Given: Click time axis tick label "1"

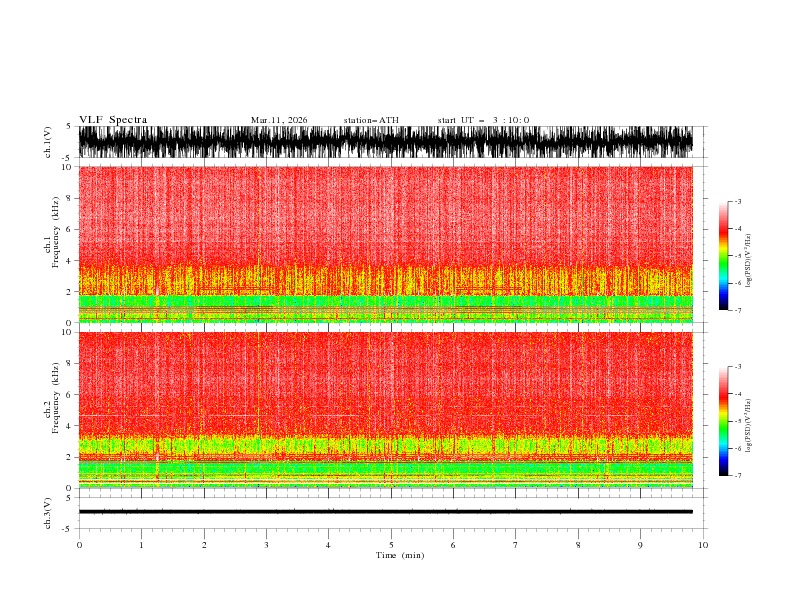Looking at the screenshot, I should (x=141, y=545).
